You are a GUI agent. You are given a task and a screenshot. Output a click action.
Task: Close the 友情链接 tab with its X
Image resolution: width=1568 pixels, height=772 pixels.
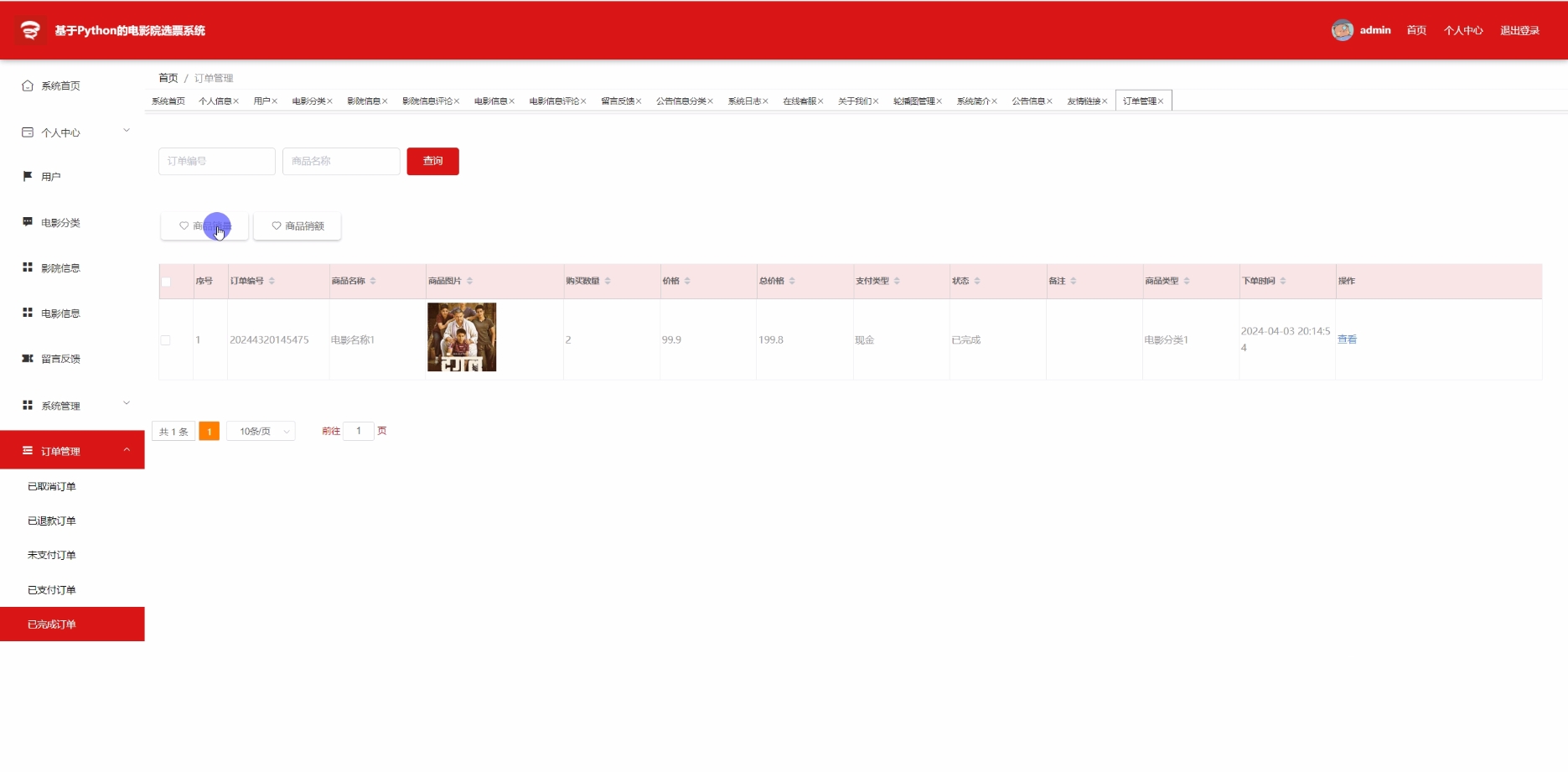[x=1105, y=101]
